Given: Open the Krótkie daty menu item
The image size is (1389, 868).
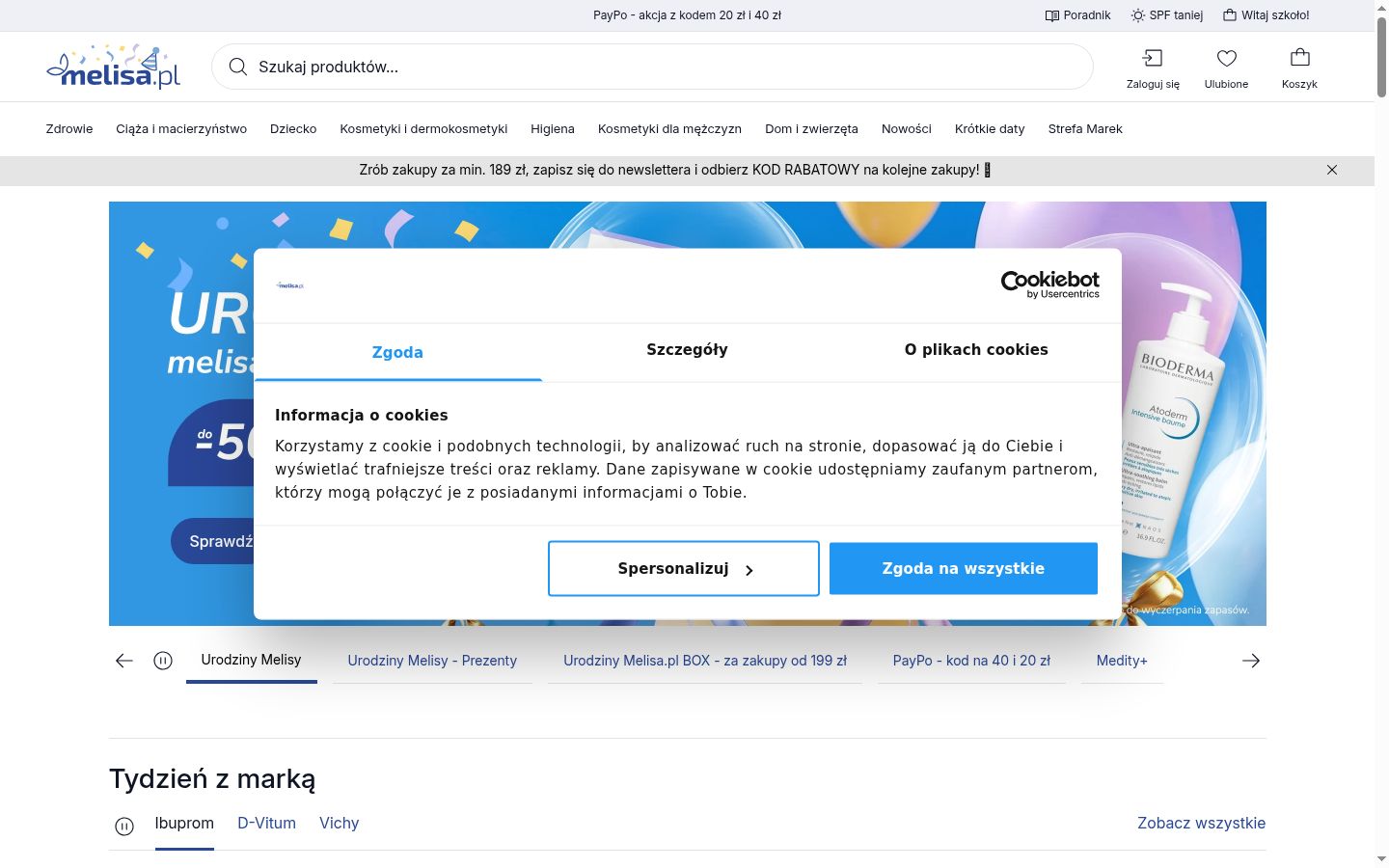Looking at the screenshot, I should click(x=990, y=128).
